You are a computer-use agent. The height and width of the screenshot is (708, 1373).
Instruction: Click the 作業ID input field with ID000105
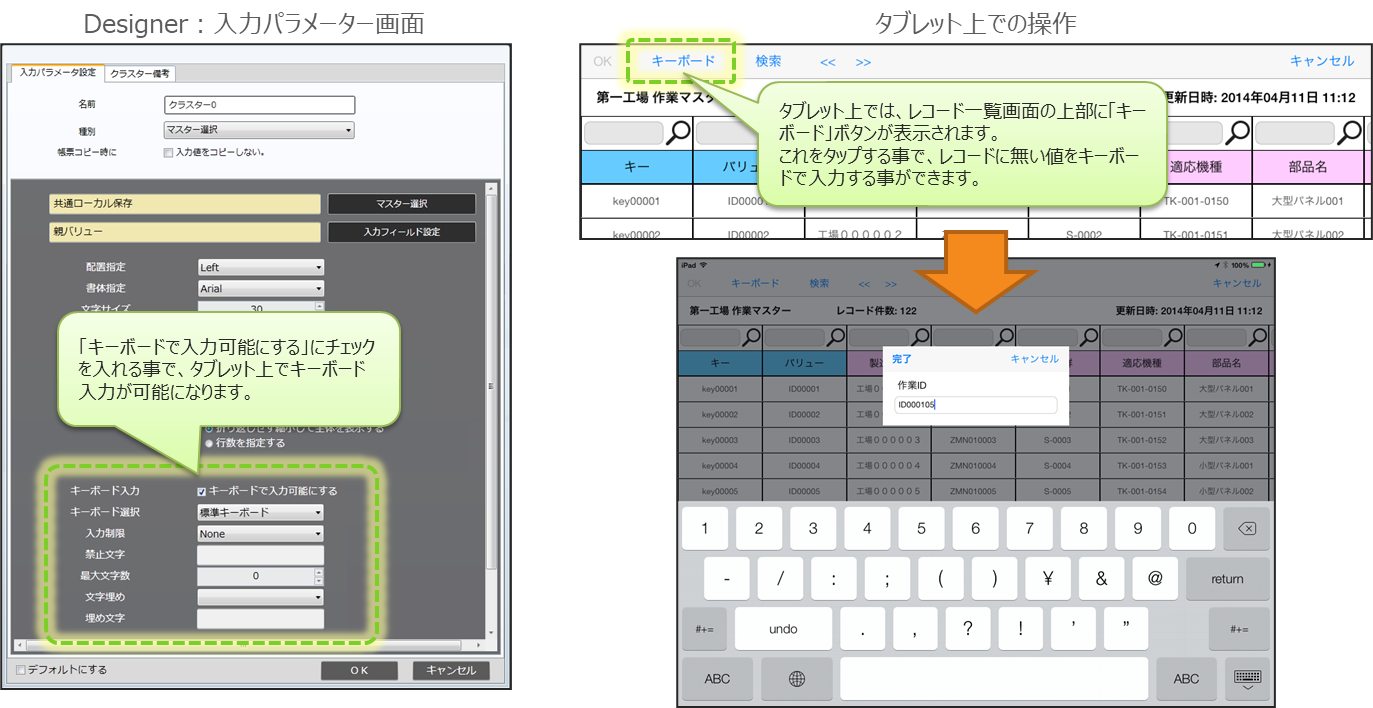pyautogui.click(x=975, y=405)
